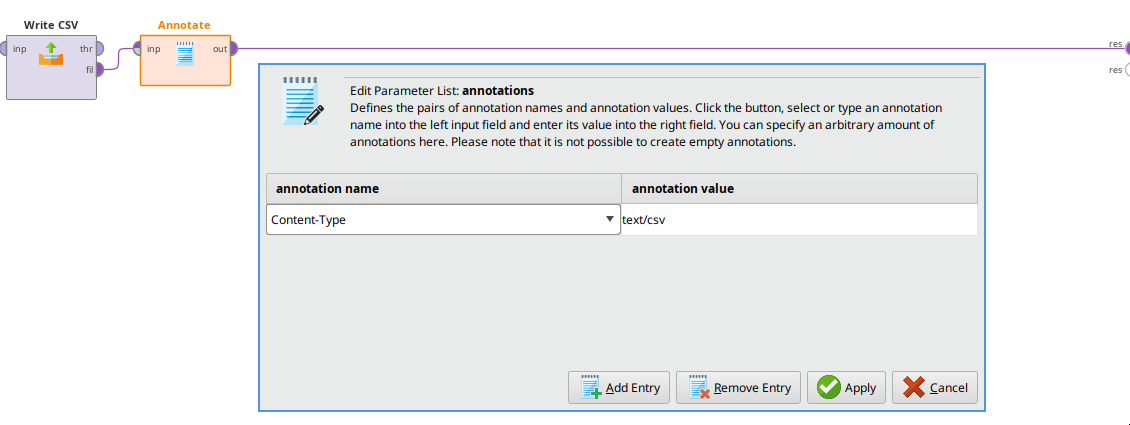This screenshot has width=1130, height=425.
Task: Click the empty second res port
Action: coord(1127,70)
